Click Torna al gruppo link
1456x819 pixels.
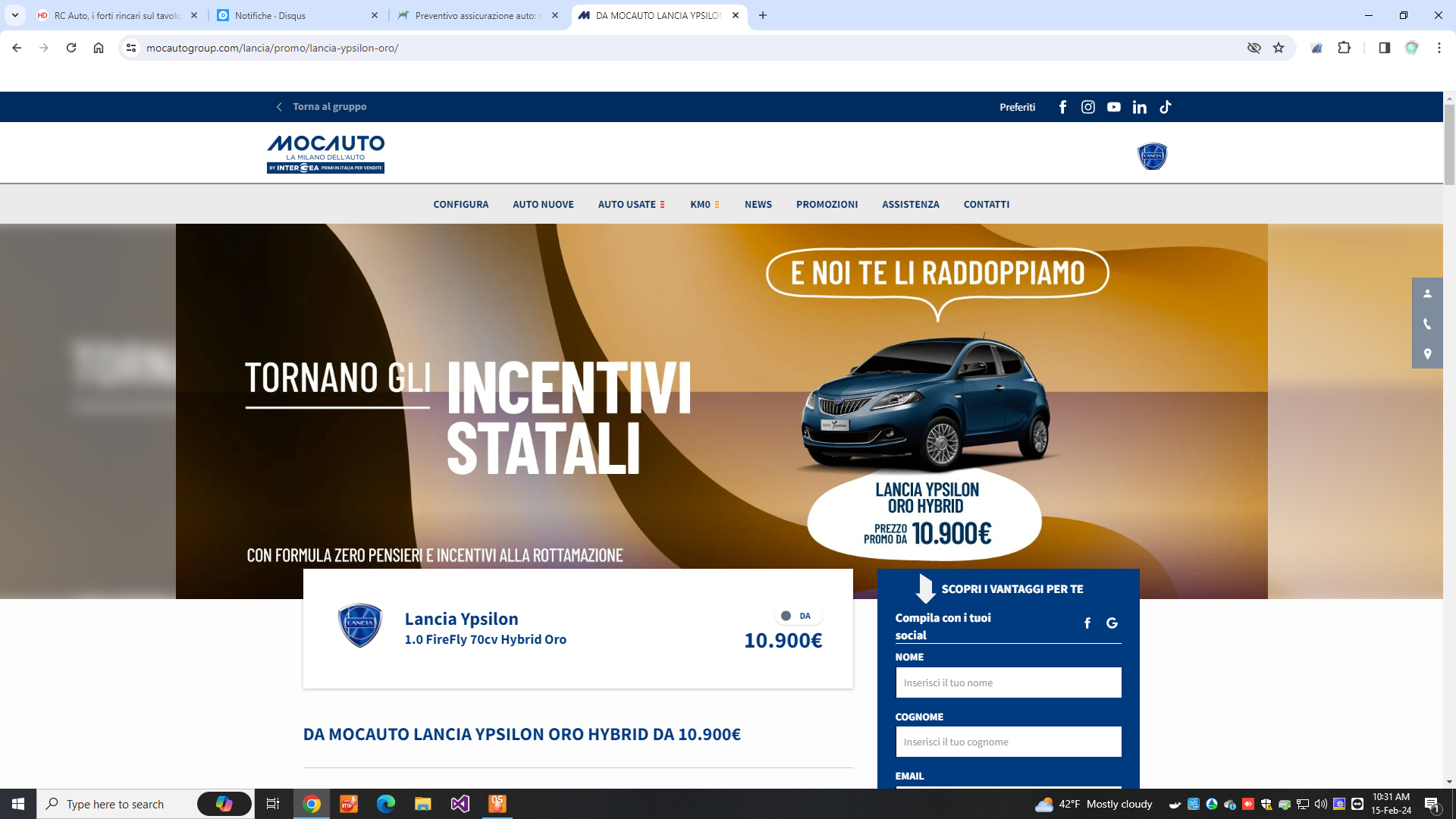click(x=322, y=107)
